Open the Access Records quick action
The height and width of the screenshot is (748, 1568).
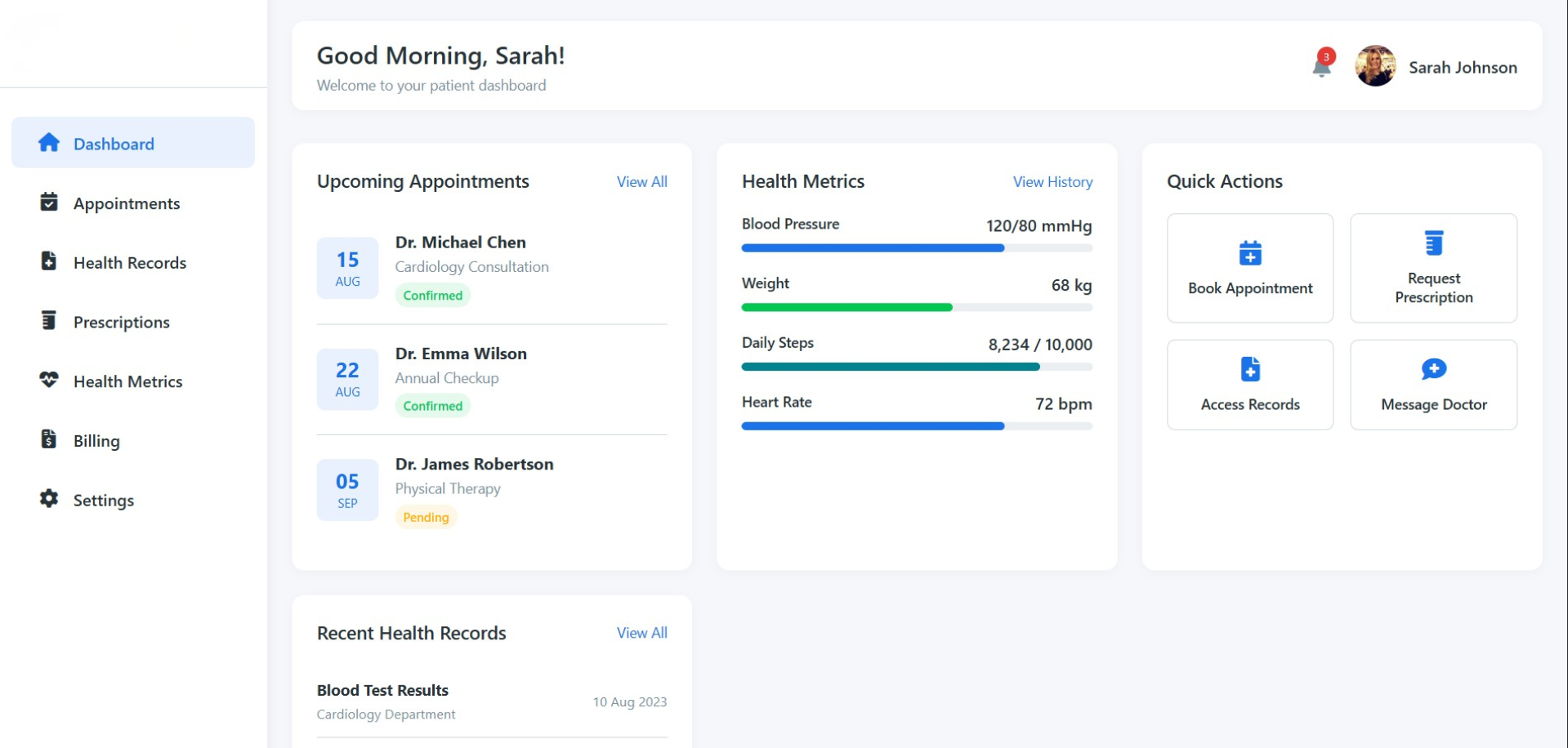coord(1250,385)
